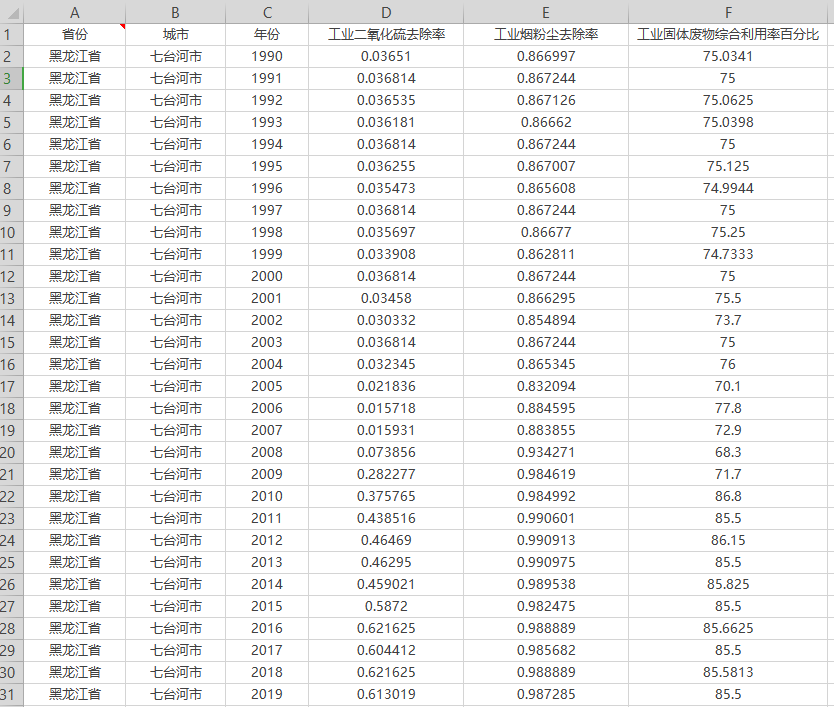Select the 年份 header cell
Image resolution: width=834 pixels, height=707 pixels.
[x=267, y=34]
